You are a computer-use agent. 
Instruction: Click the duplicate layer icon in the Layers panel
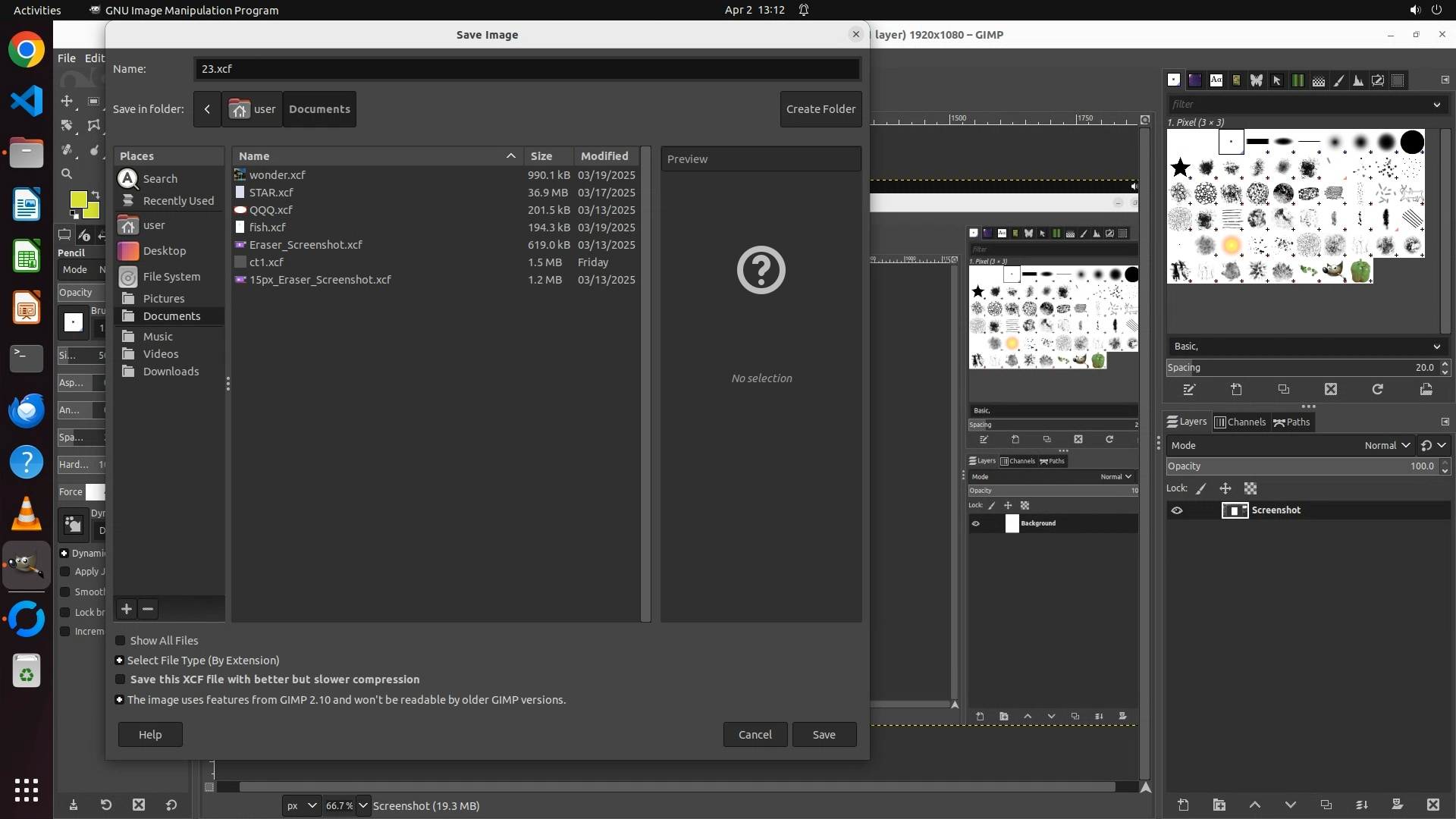[x=1326, y=805]
